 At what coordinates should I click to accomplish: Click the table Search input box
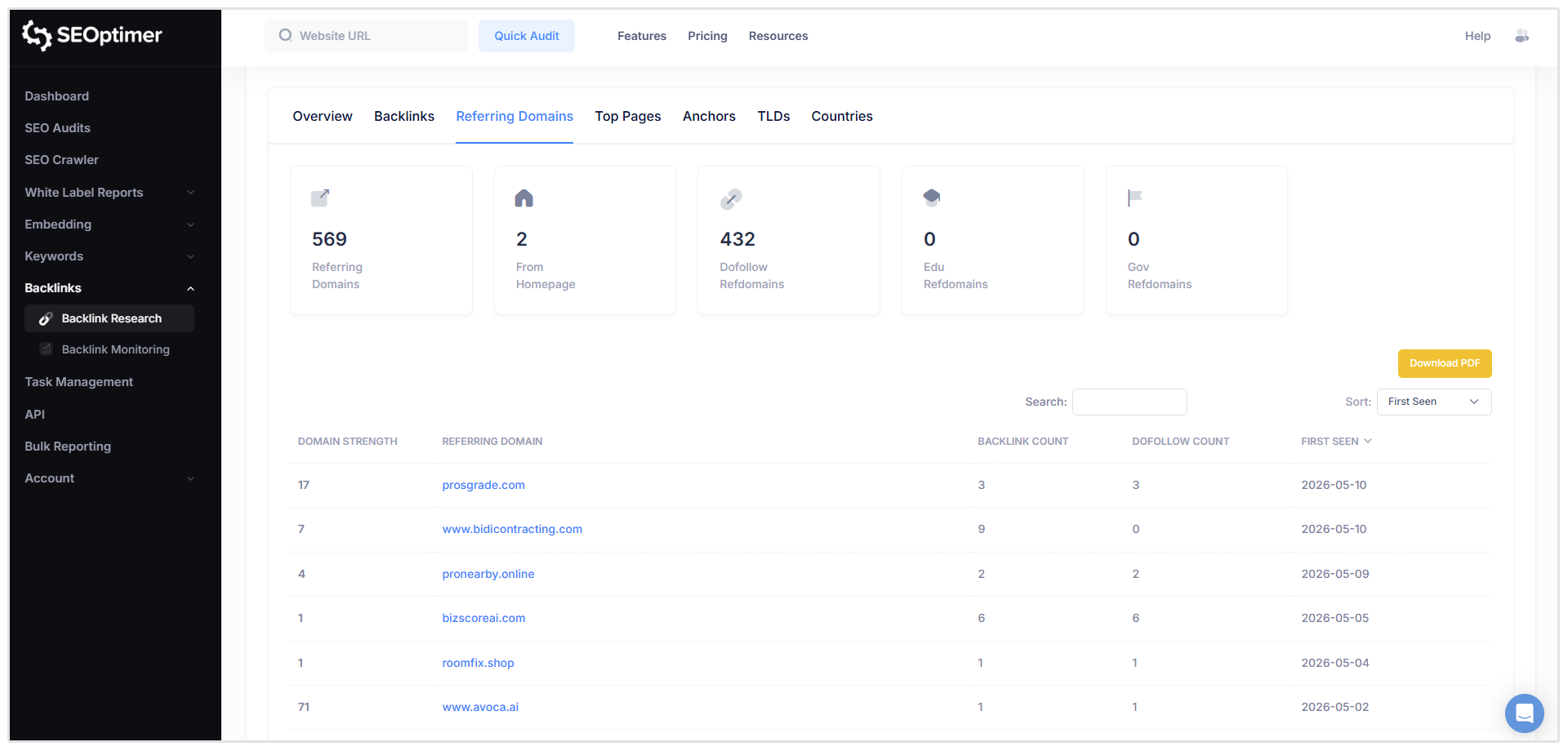1129,402
